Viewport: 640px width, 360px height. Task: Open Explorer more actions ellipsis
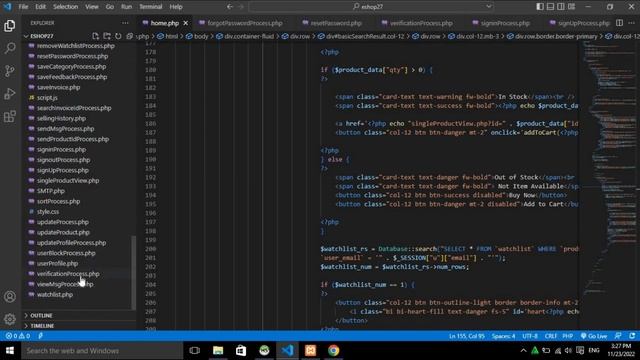125,23
